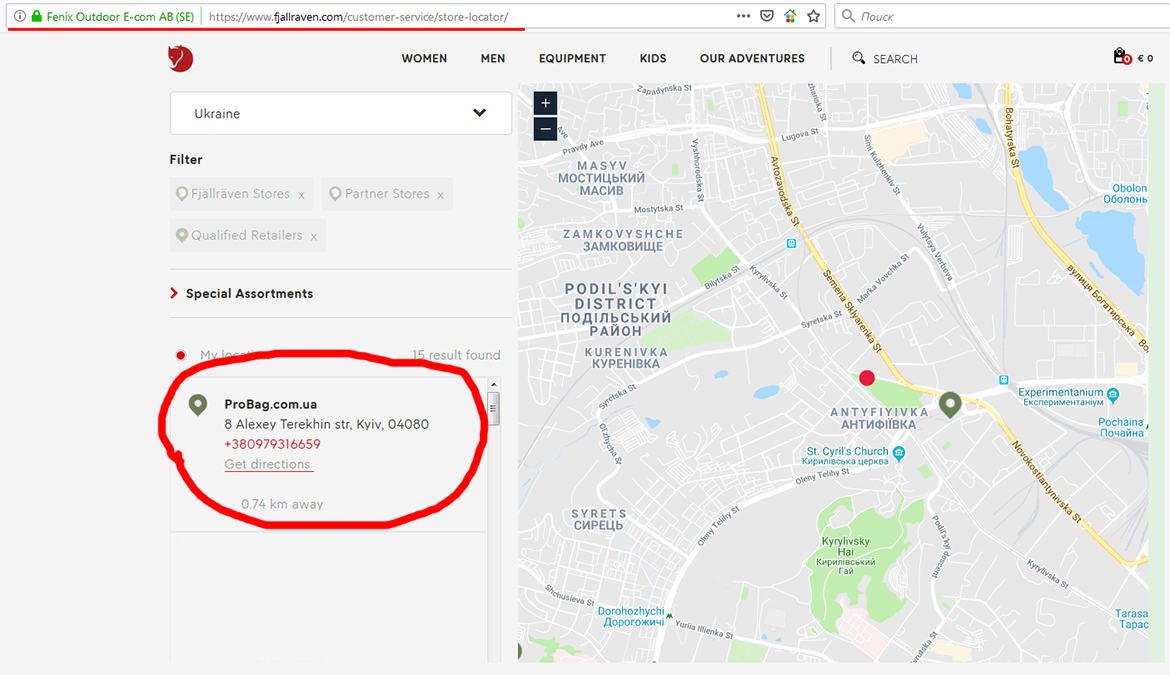Bookmark this page with star icon
Screen dimensions: 1170x675
[x=813, y=16]
